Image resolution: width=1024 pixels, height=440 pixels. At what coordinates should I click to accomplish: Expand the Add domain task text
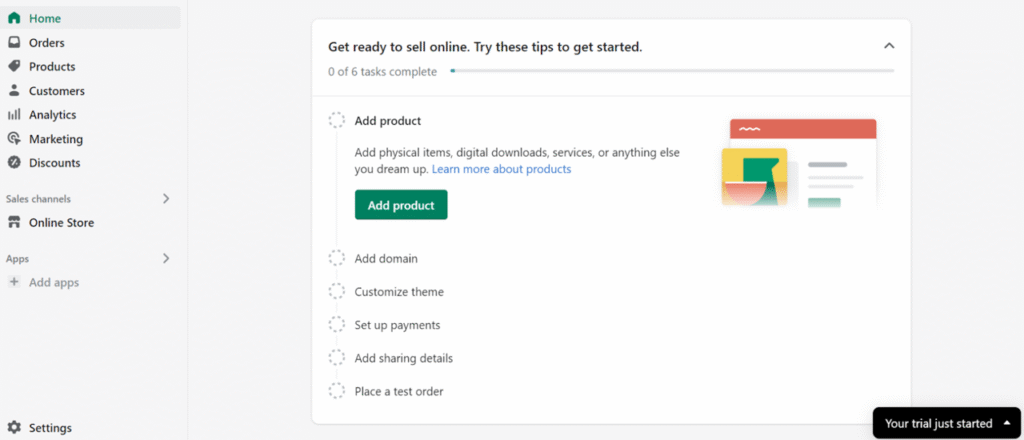point(386,259)
